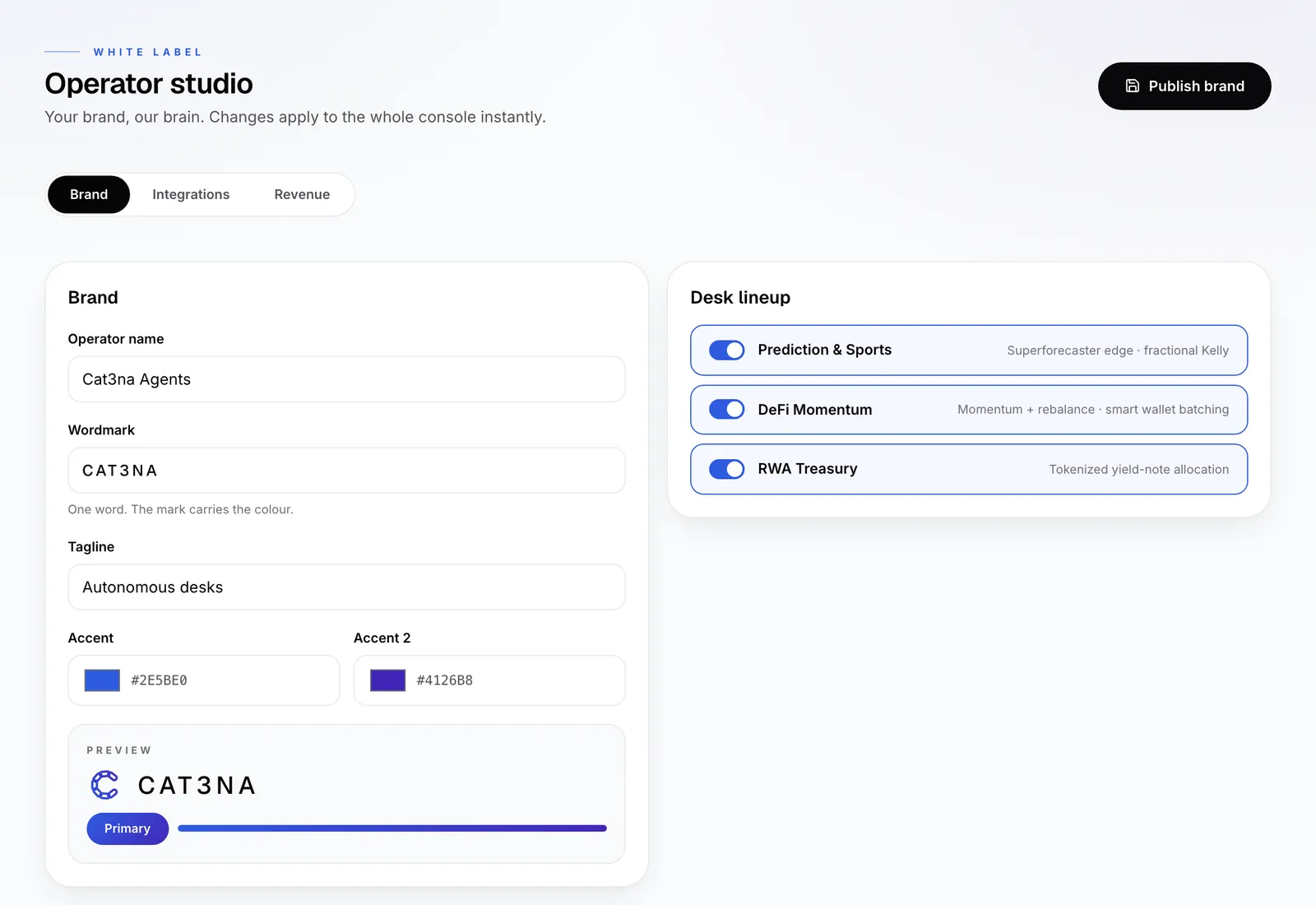
Task: Click the WHITE LABEL eyebrow text
Action: pyautogui.click(x=147, y=52)
